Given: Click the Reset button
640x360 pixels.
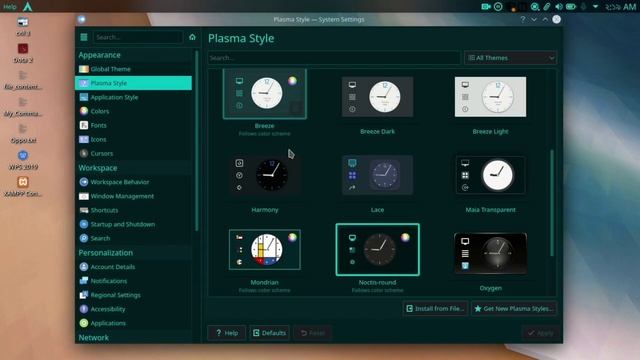Looking at the screenshot, I should (x=312, y=333).
